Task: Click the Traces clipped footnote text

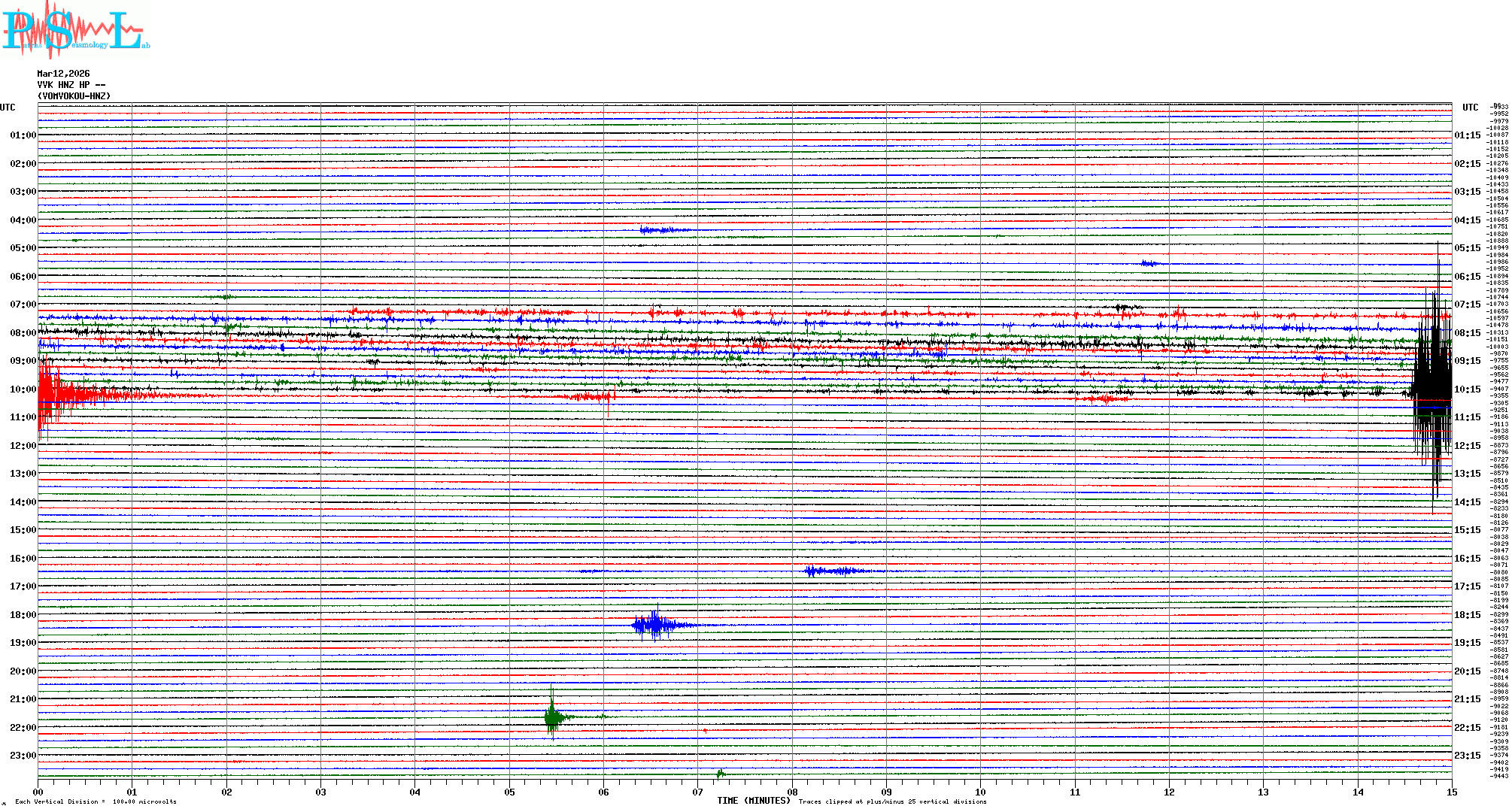Action: [892, 801]
